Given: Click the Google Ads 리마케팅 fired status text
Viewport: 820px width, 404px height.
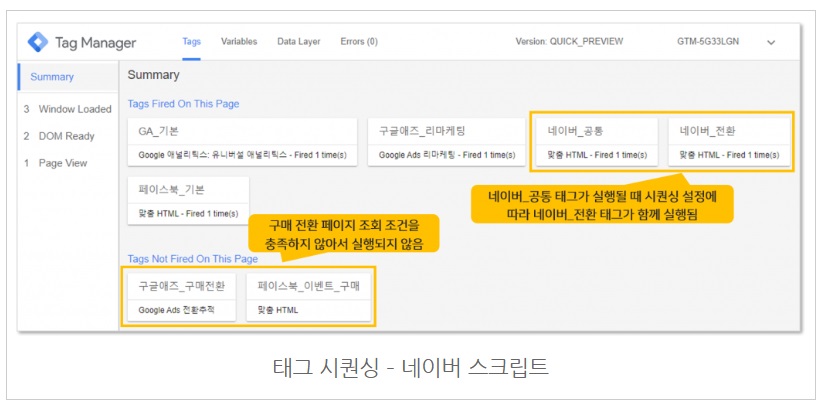Looking at the screenshot, I should [x=447, y=155].
